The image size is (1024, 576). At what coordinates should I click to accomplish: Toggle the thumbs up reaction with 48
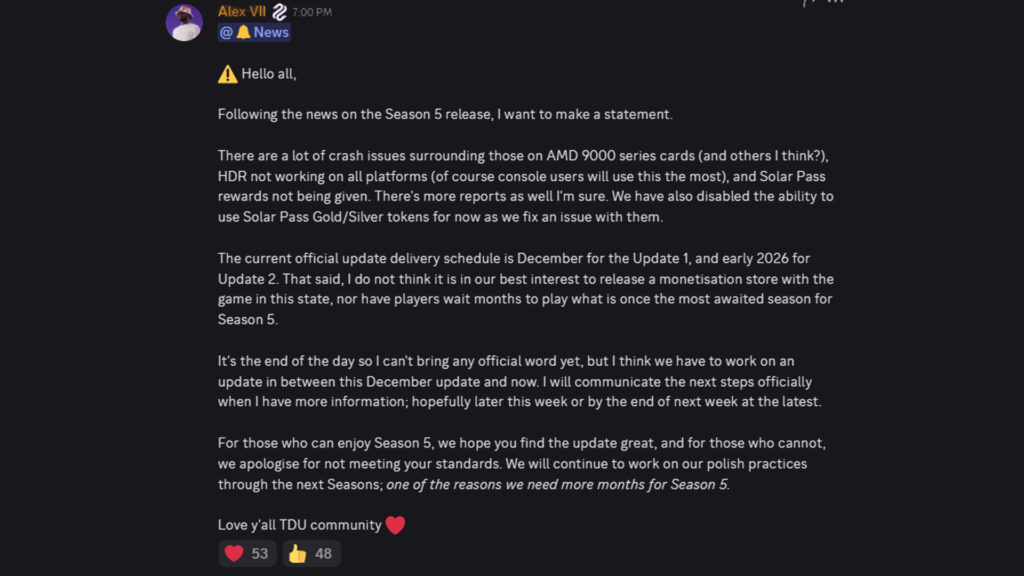tap(312, 553)
